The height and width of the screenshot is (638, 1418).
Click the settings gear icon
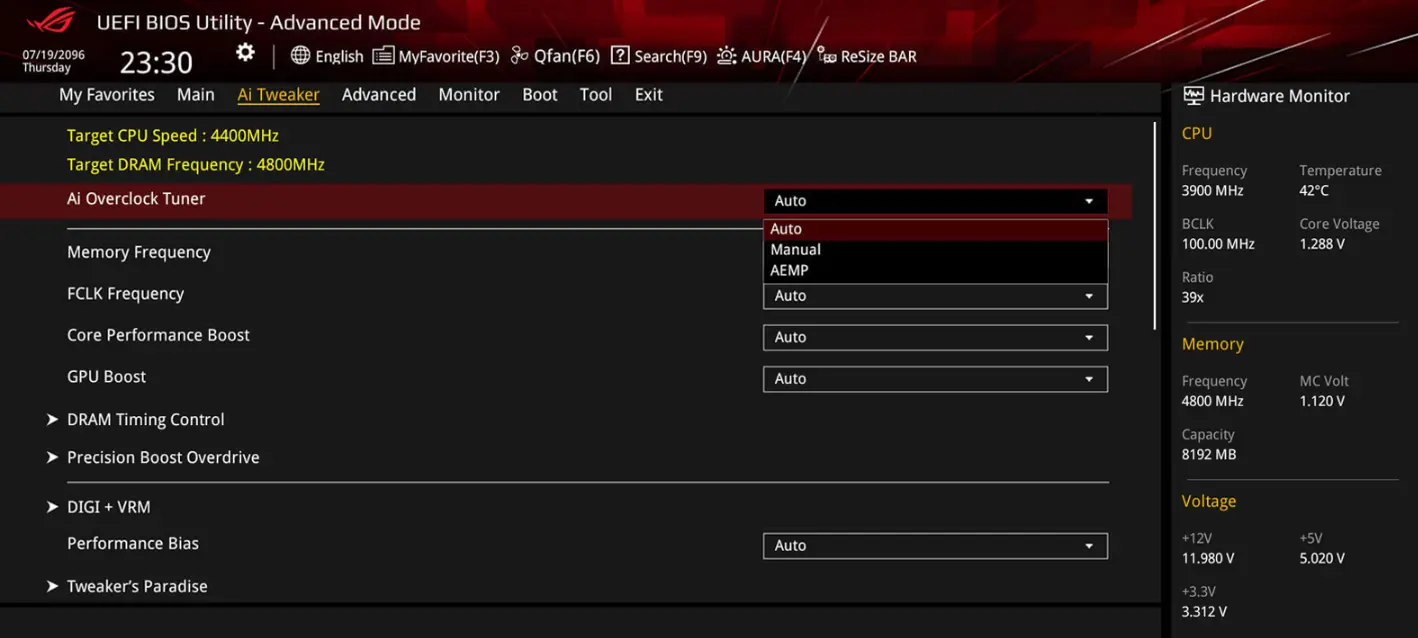pos(245,53)
